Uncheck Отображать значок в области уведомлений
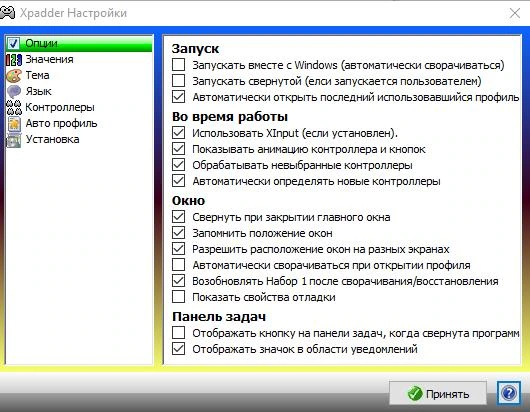Viewport: 530px width, 412px height. [178, 348]
